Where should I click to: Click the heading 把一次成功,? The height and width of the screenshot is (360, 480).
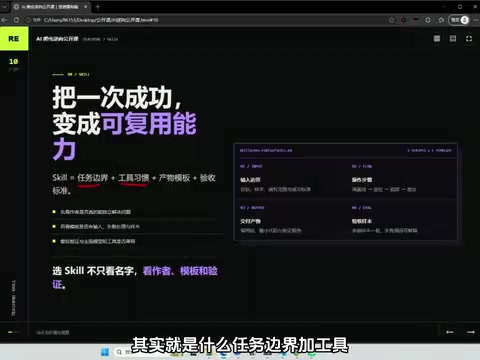coord(117,97)
